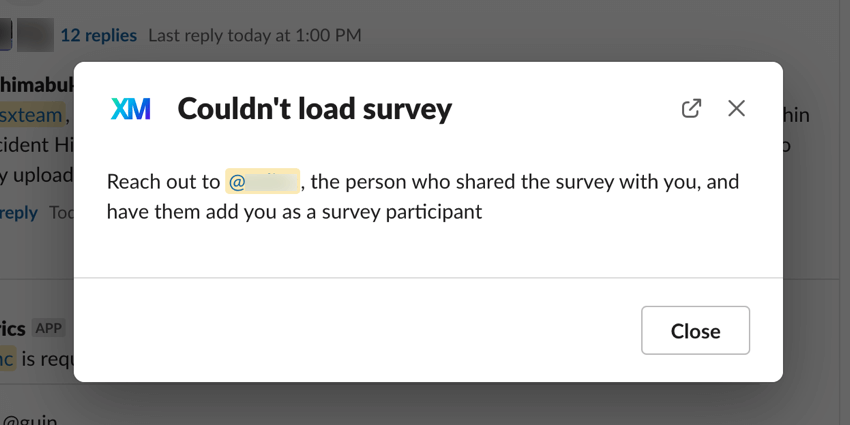The image size is (850, 425).
Task: Click the first avatar at the thread's left edge
Action: pyautogui.click(x=6, y=35)
